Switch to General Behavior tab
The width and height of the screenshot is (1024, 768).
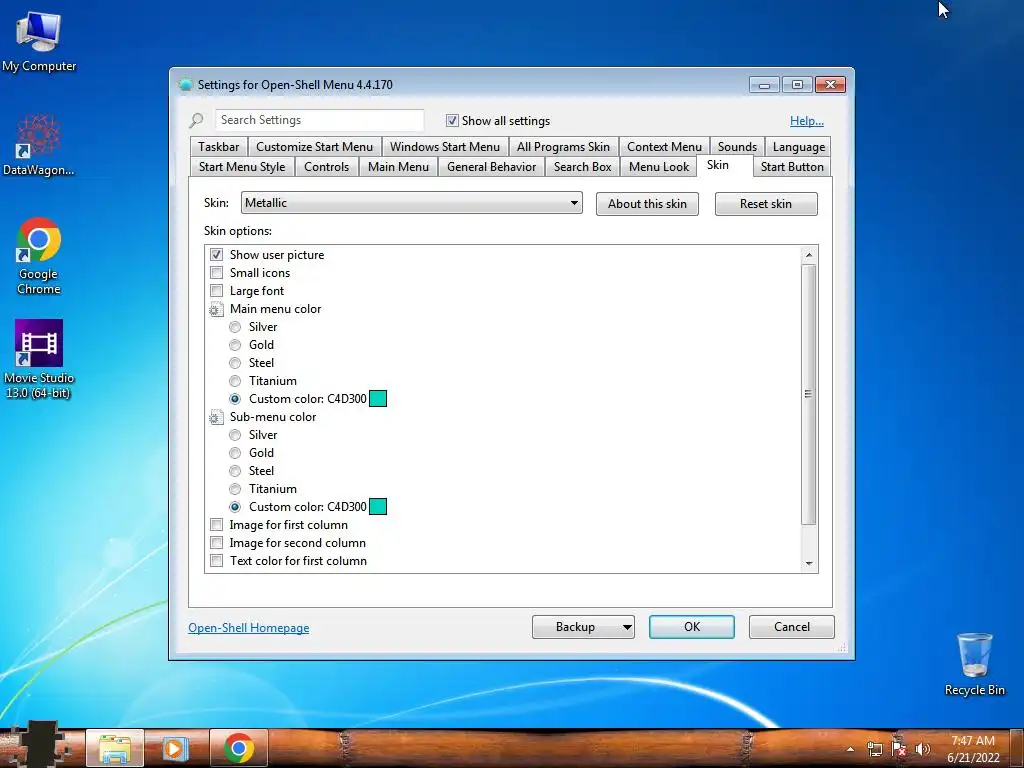click(x=492, y=167)
